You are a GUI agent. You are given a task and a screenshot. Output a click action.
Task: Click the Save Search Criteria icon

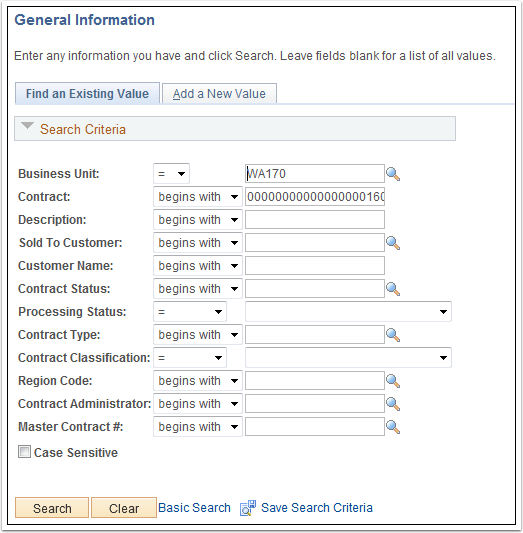248,508
